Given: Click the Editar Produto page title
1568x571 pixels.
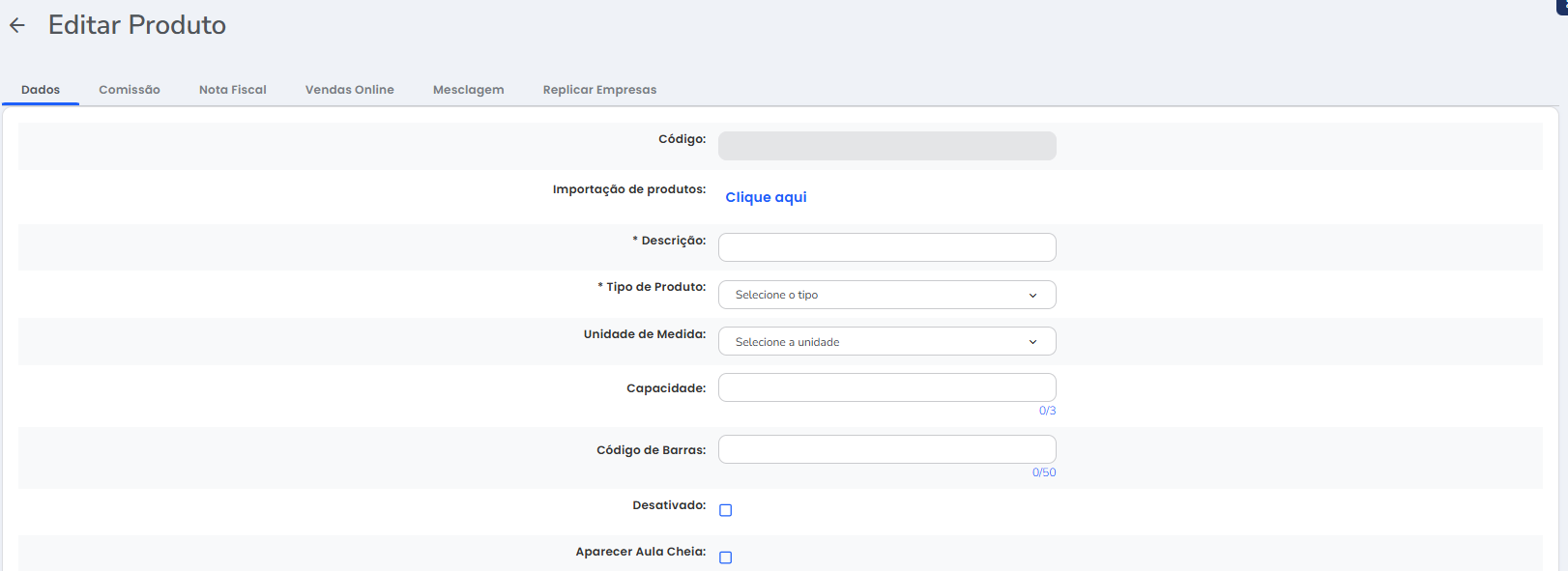Looking at the screenshot, I should 137,25.
